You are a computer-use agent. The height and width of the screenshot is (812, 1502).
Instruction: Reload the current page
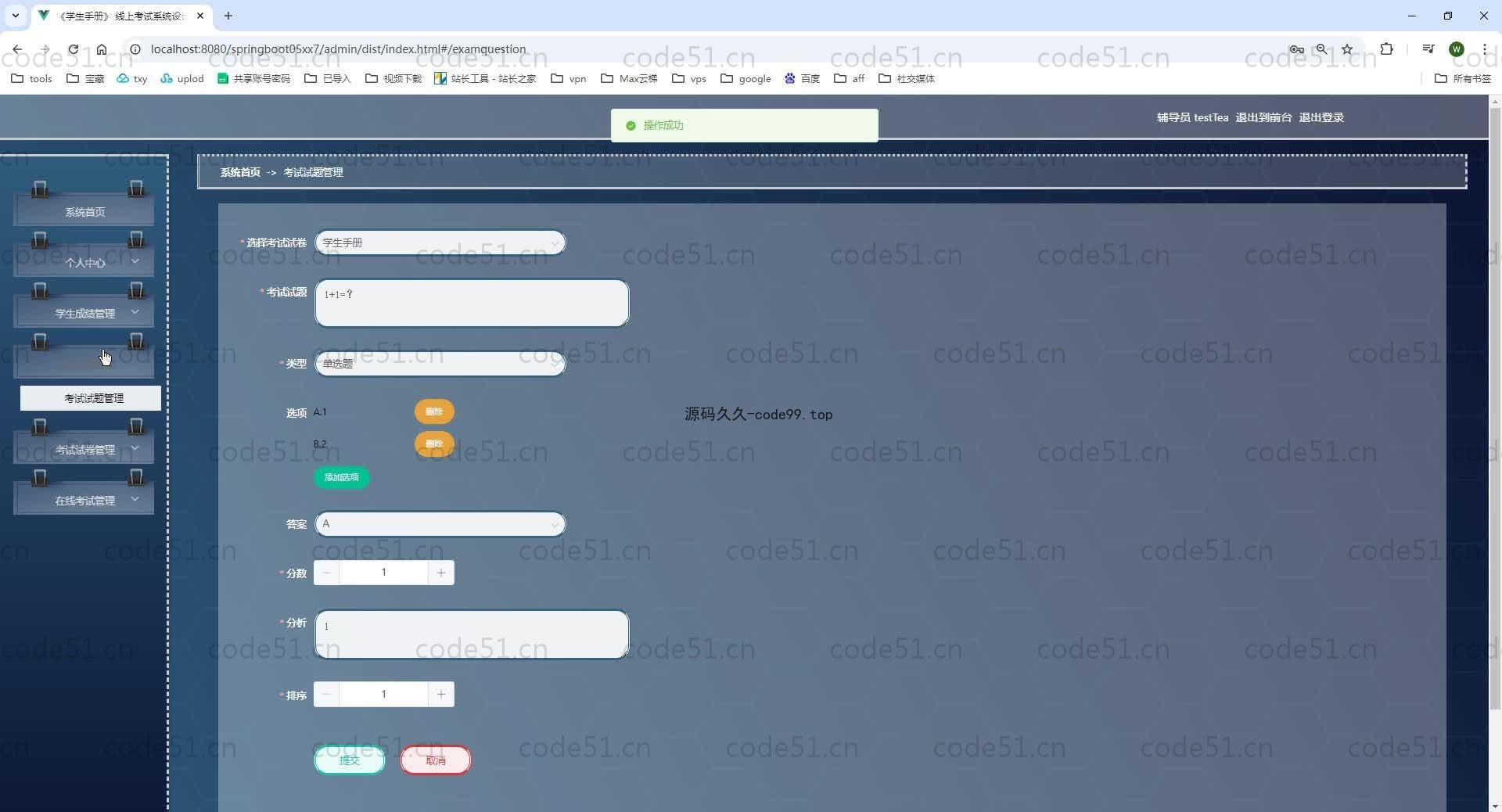point(73,49)
